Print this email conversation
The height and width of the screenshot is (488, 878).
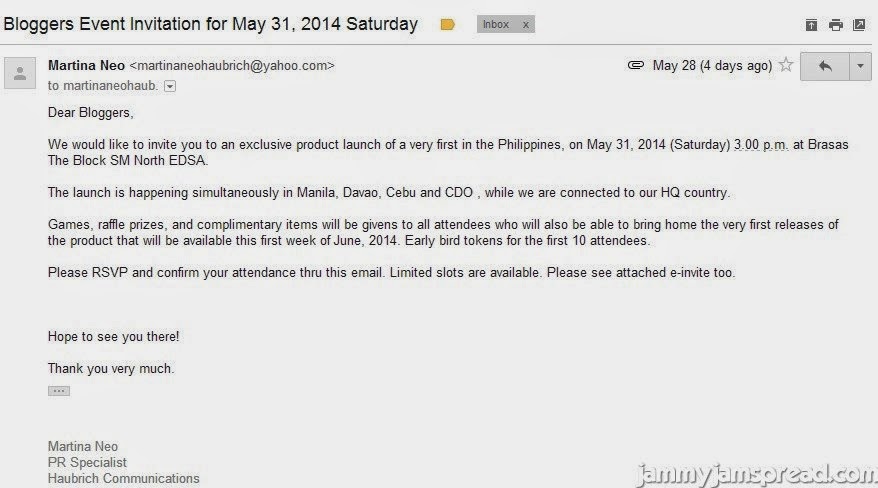(x=835, y=25)
